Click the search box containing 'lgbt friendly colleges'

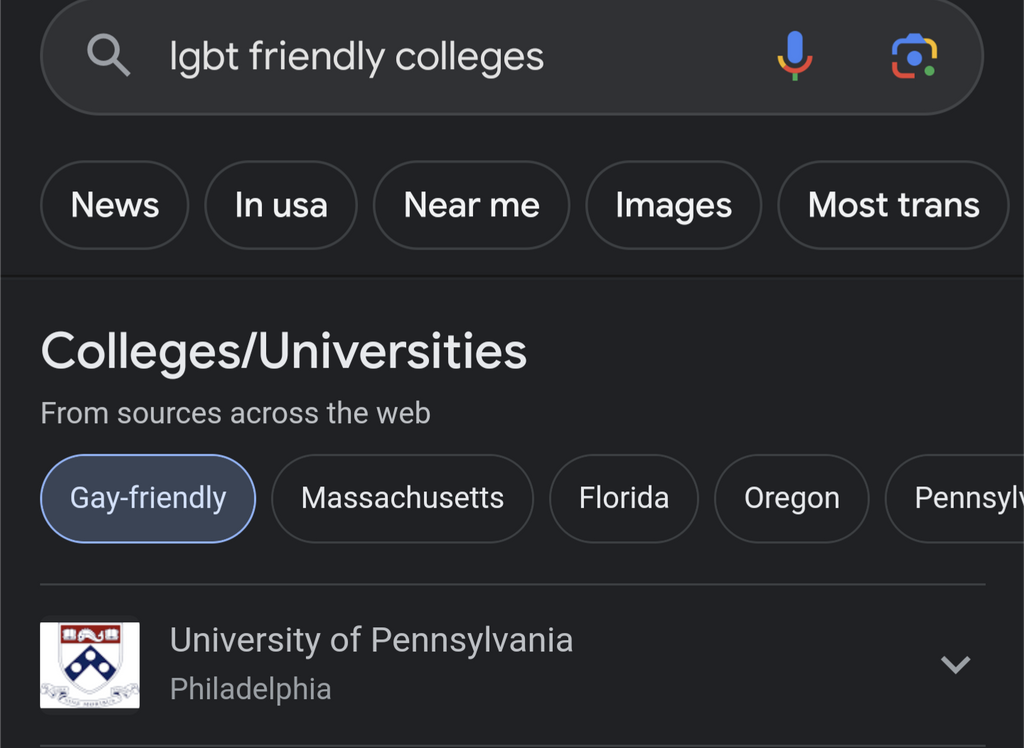450,58
